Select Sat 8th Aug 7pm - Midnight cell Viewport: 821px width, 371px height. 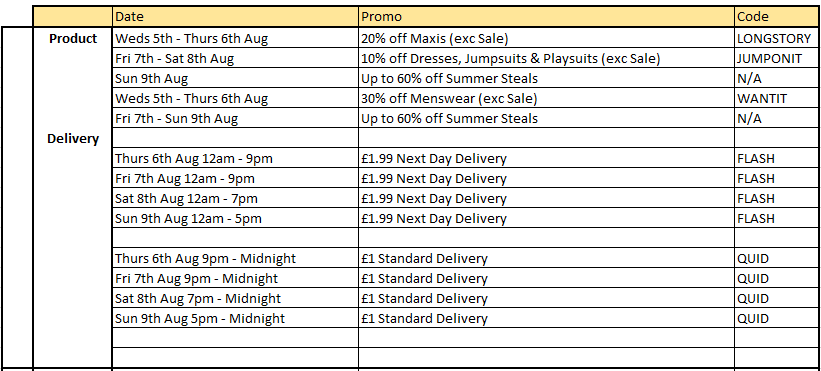point(235,298)
